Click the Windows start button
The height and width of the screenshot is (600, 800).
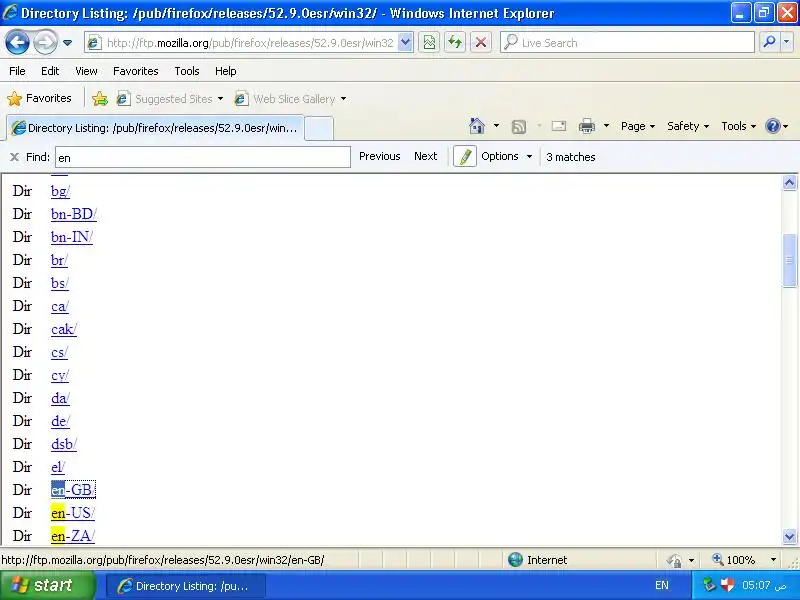tap(47, 585)
